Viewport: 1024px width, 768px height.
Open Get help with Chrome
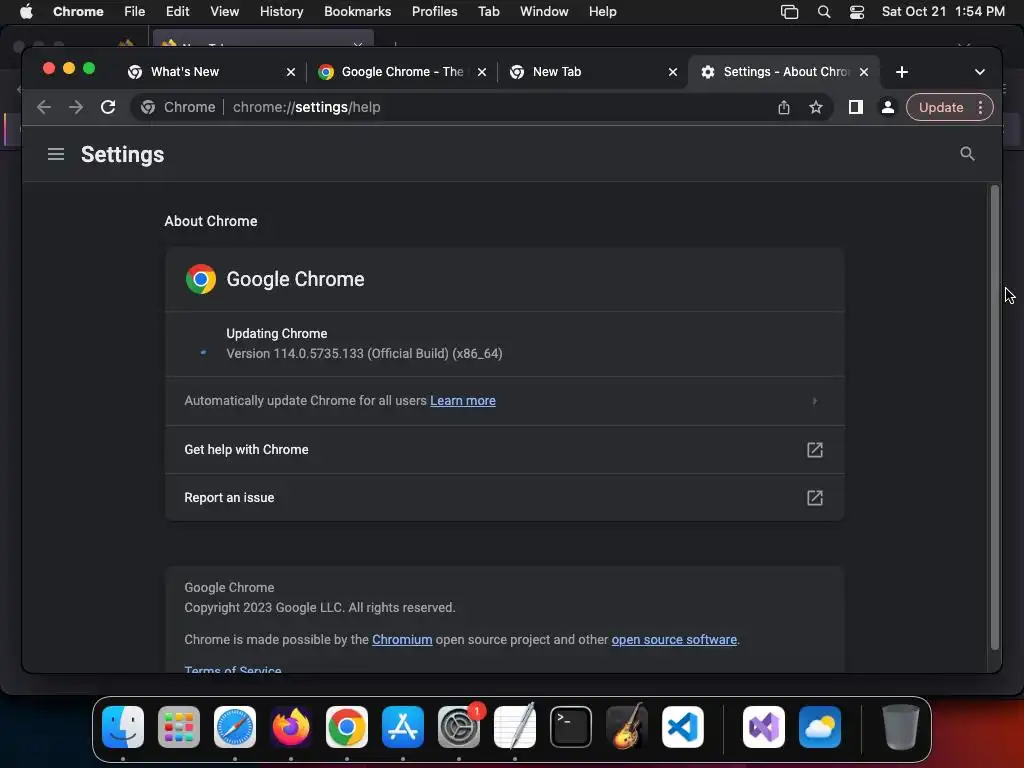tap(504, 449)
